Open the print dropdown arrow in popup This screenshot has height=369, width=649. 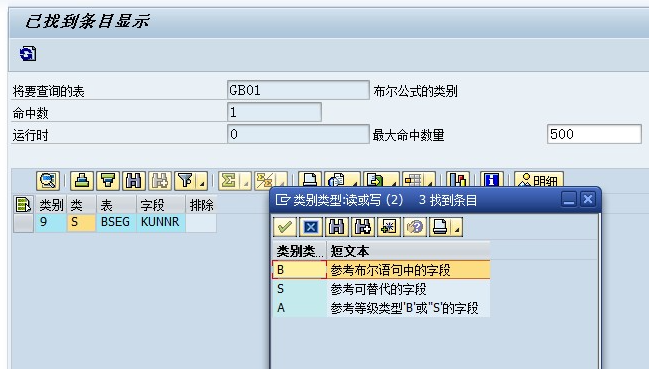point(457,228)
